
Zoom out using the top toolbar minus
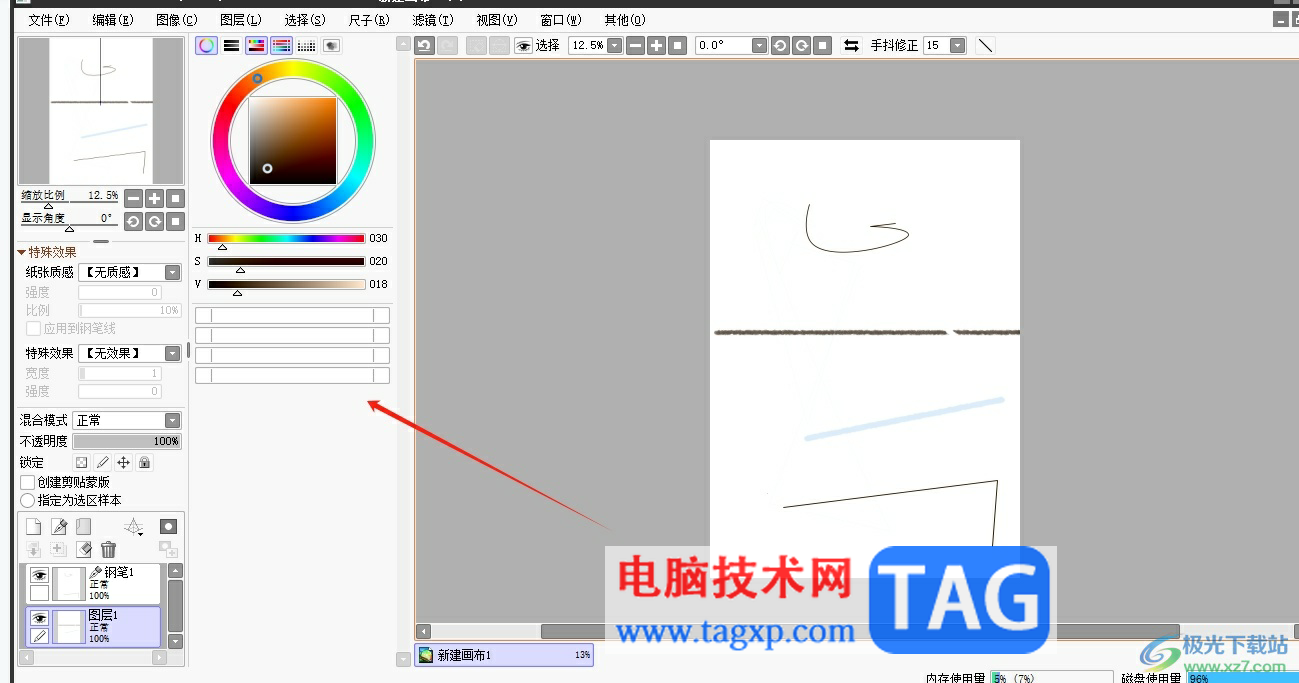tap(635, 45)
